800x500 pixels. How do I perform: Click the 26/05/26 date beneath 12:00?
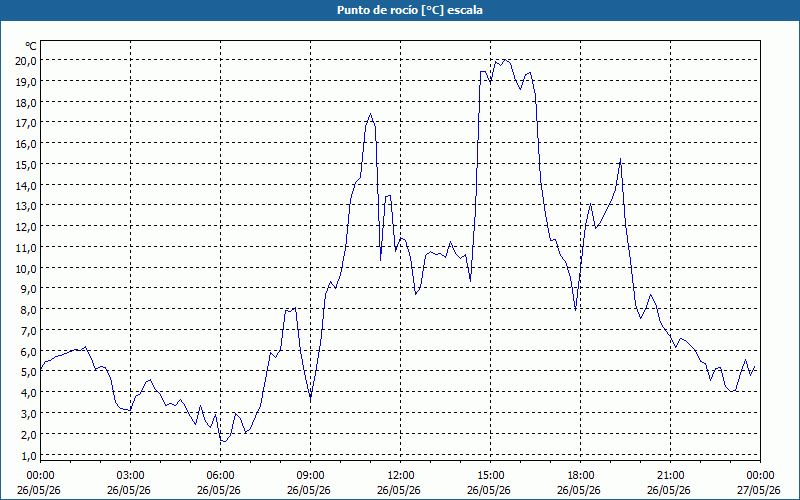click(399, 490)
